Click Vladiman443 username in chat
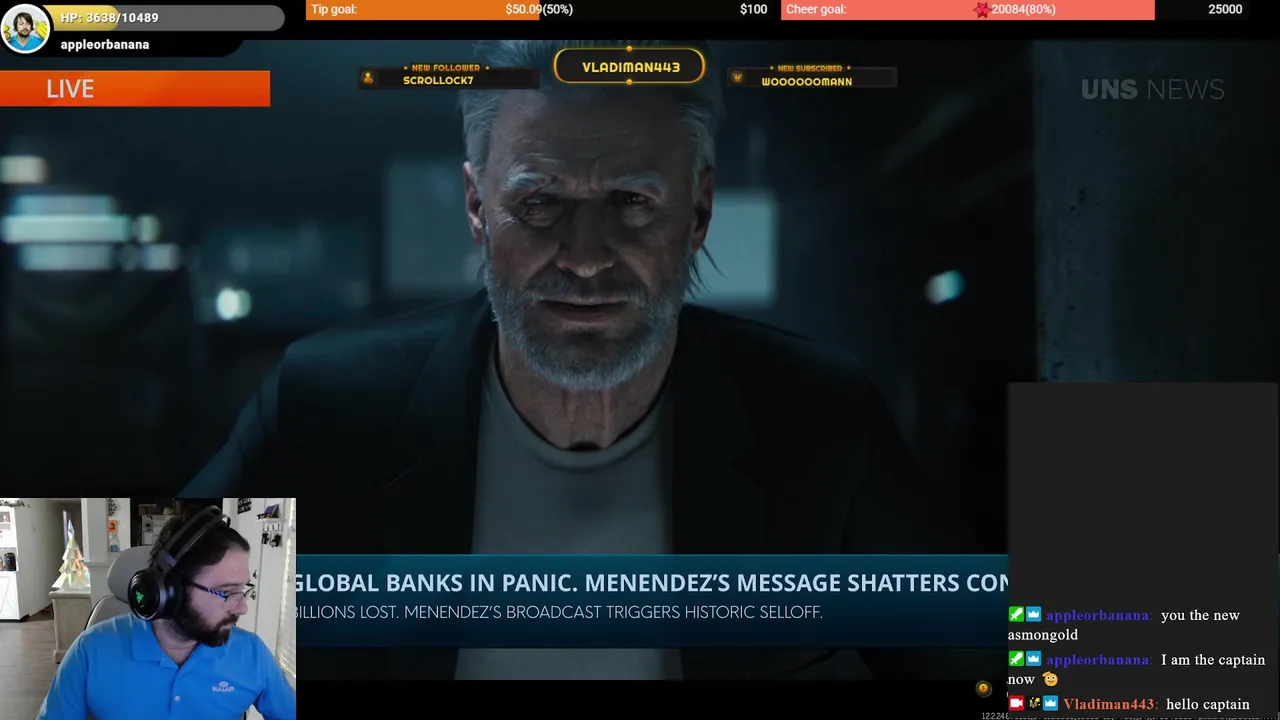The width and height of the screenshot is (1280, 720). [x=1109, y=704]
